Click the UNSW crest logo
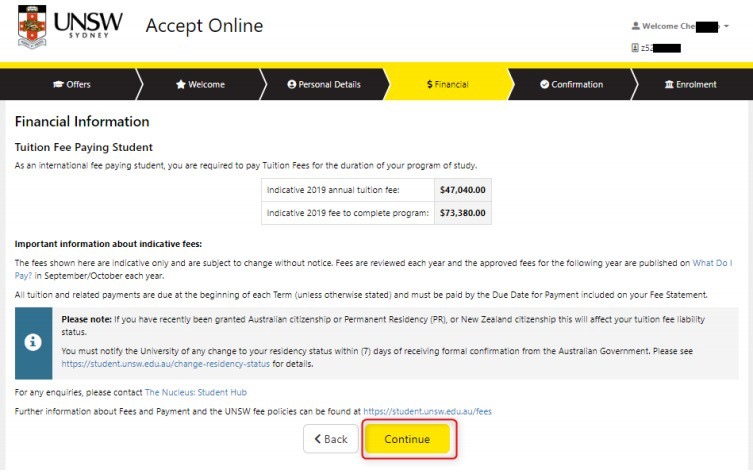 (32, 27)
